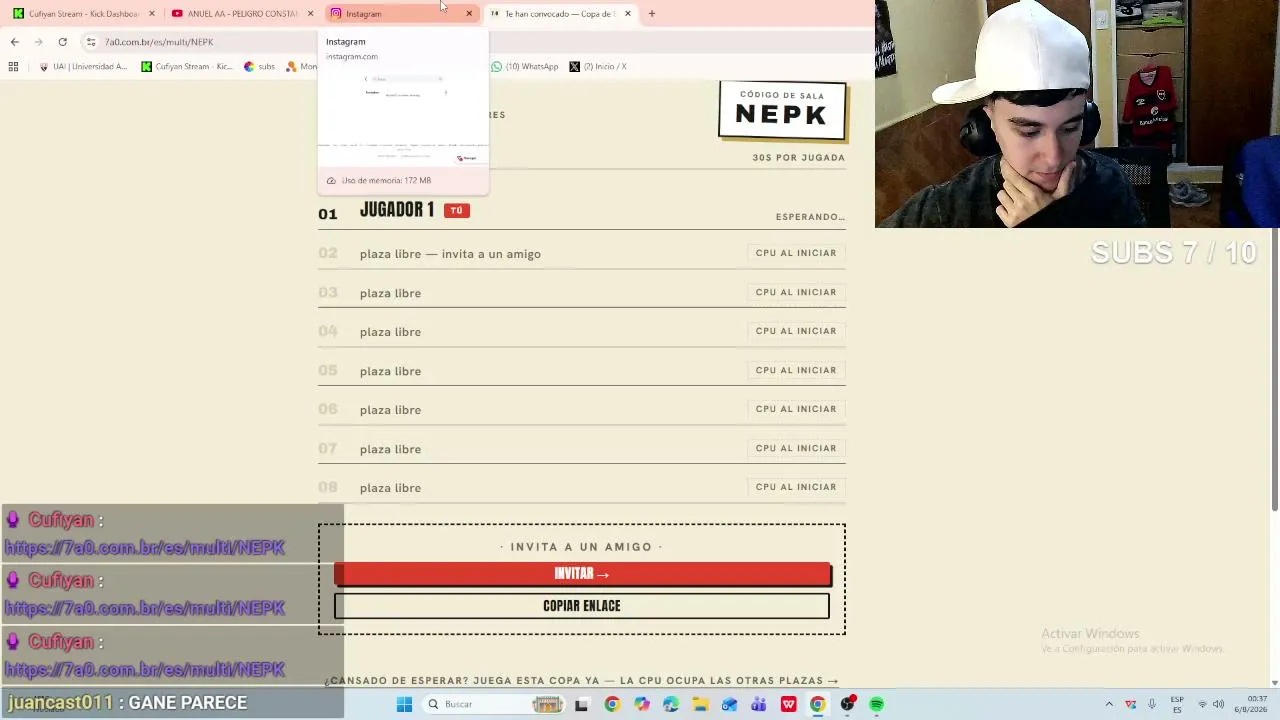Open network settings from the tray
The height and width of the screenshot is (720, 1280).
pyautogui.click(x=1202, y=704)
